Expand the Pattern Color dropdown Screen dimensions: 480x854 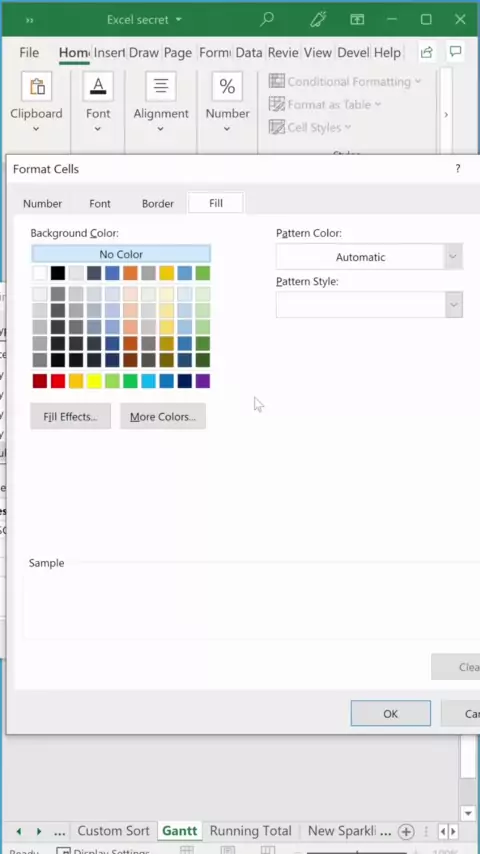[453, 257]
